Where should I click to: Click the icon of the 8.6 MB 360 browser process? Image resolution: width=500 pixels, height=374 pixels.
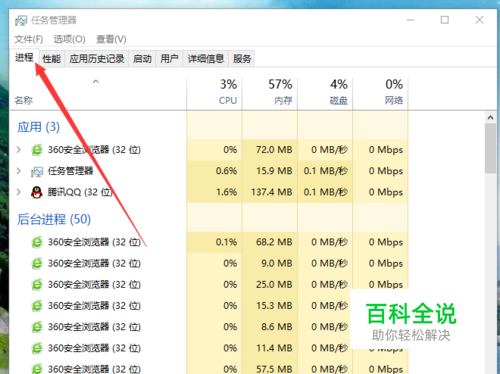pyautogui.click(x=37, y=327)
